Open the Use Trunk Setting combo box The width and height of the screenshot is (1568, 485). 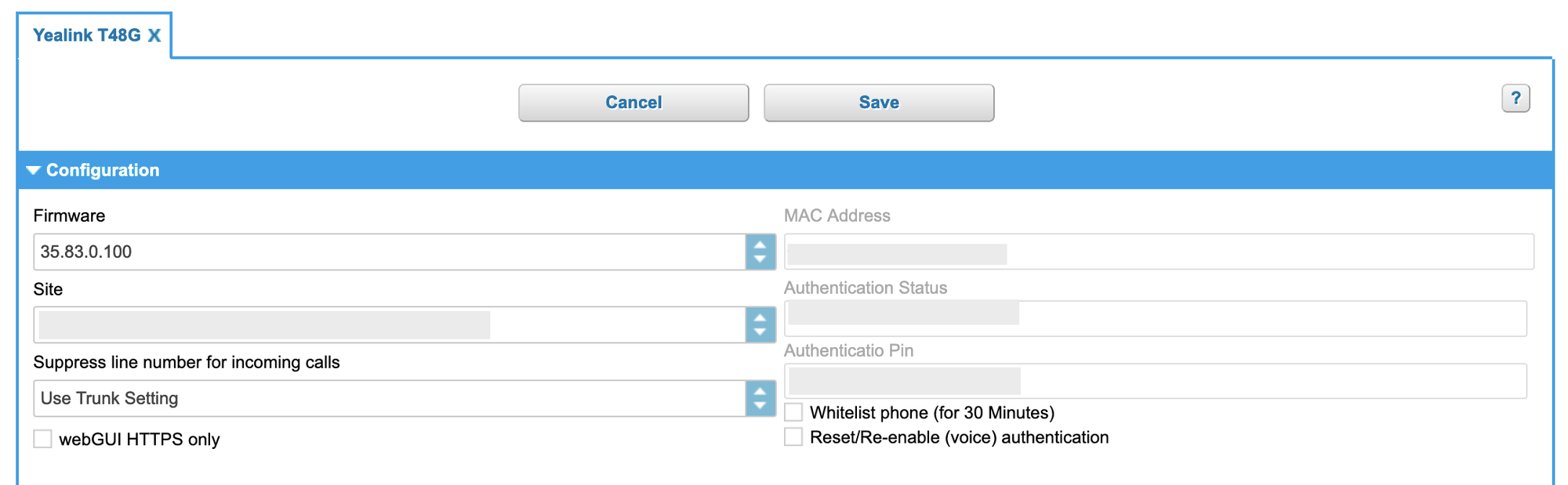[x=389, y=399]
